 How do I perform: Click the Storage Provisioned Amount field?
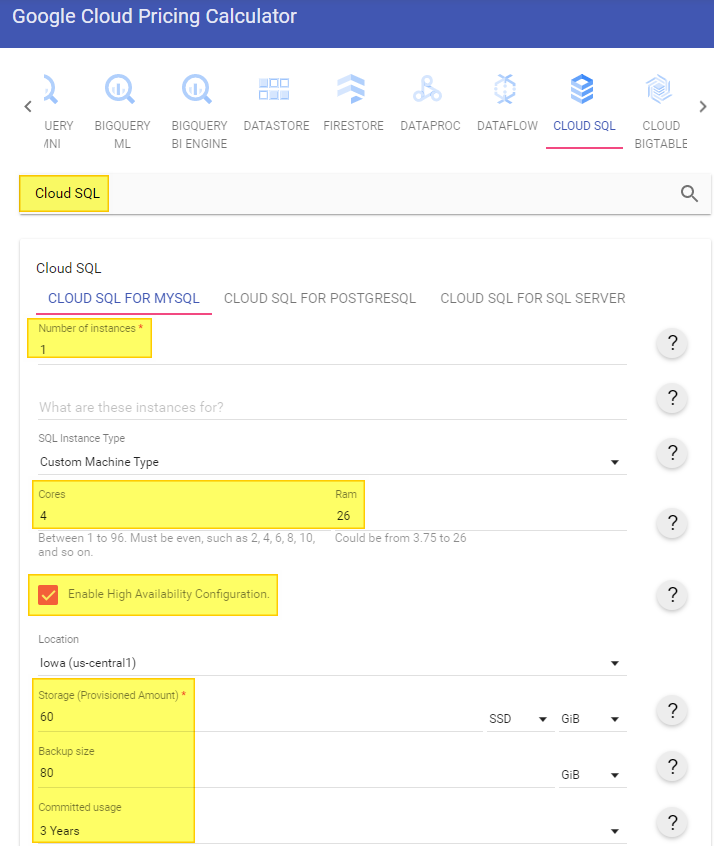(x=260, y=717)
